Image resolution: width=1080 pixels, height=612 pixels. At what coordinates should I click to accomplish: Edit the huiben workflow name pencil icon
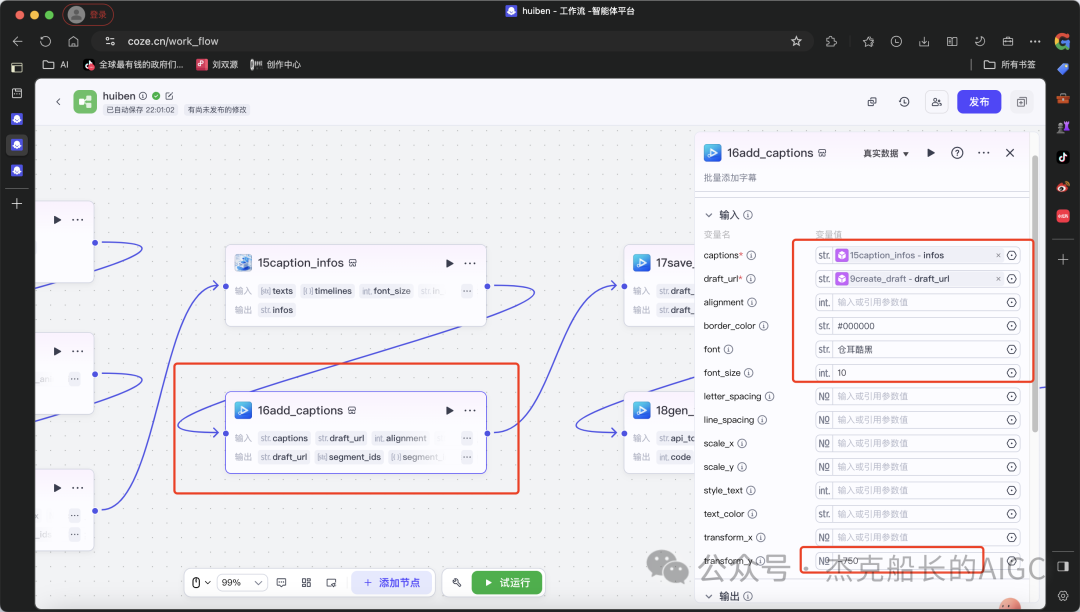[169, 96]
